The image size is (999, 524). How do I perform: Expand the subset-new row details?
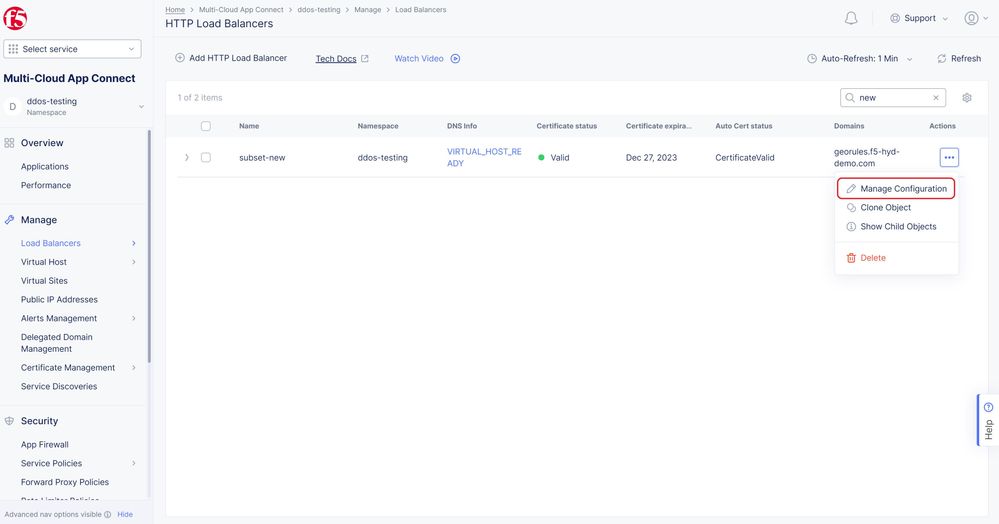click(186, 157)
